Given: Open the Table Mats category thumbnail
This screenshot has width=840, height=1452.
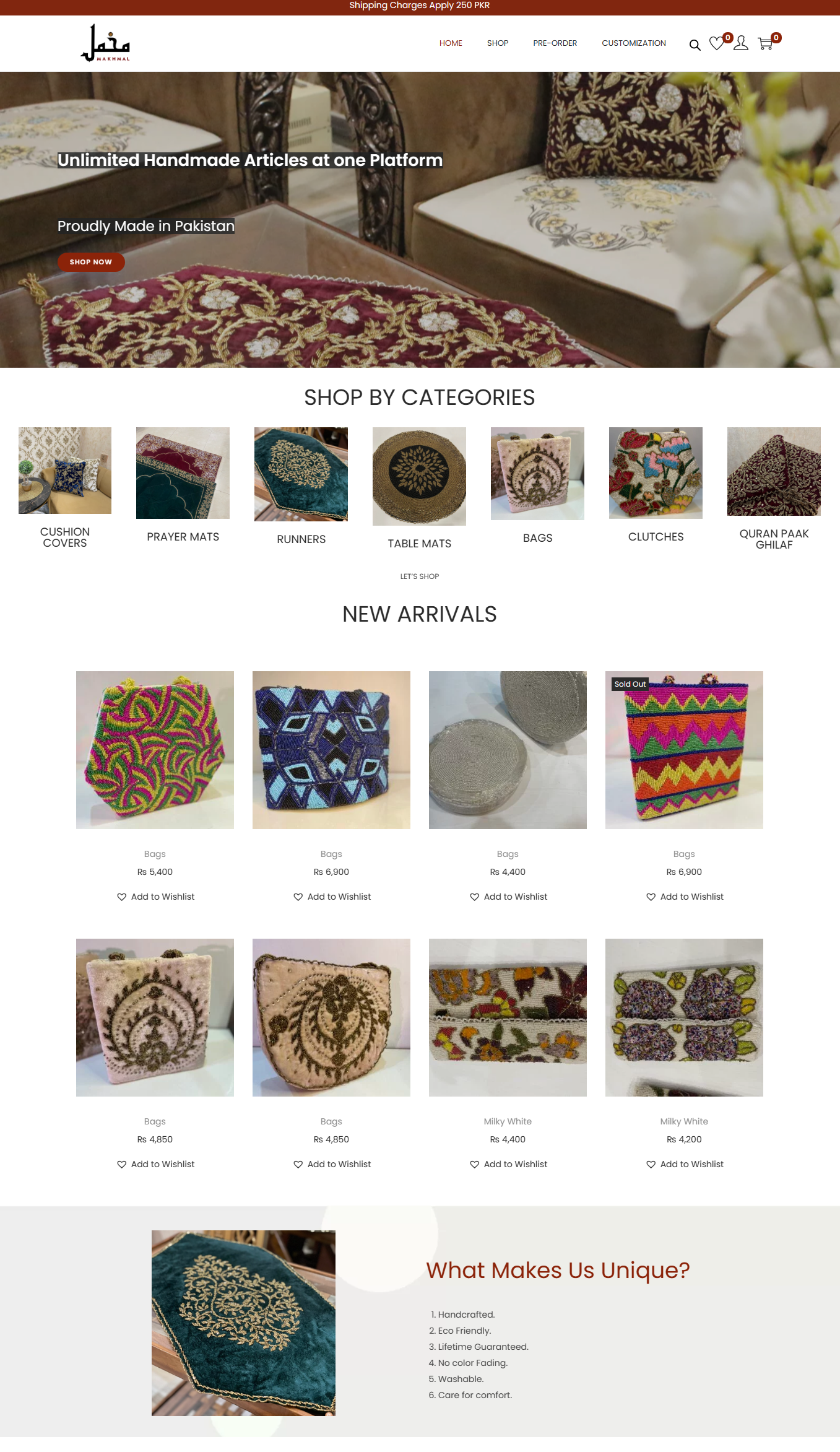Looking at the screenshot, I should [x=419, y=476].
